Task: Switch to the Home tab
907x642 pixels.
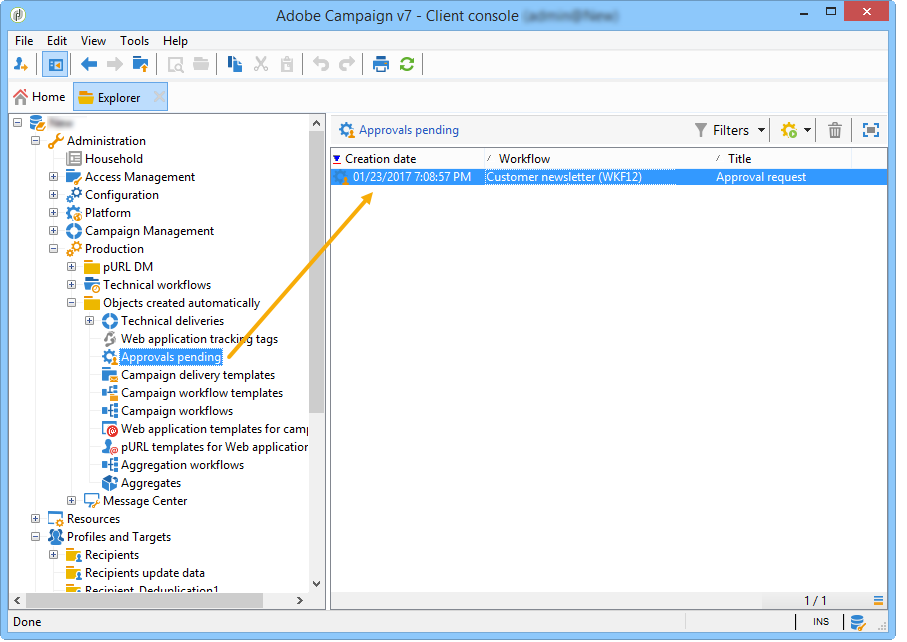Action: pos(39,97)
